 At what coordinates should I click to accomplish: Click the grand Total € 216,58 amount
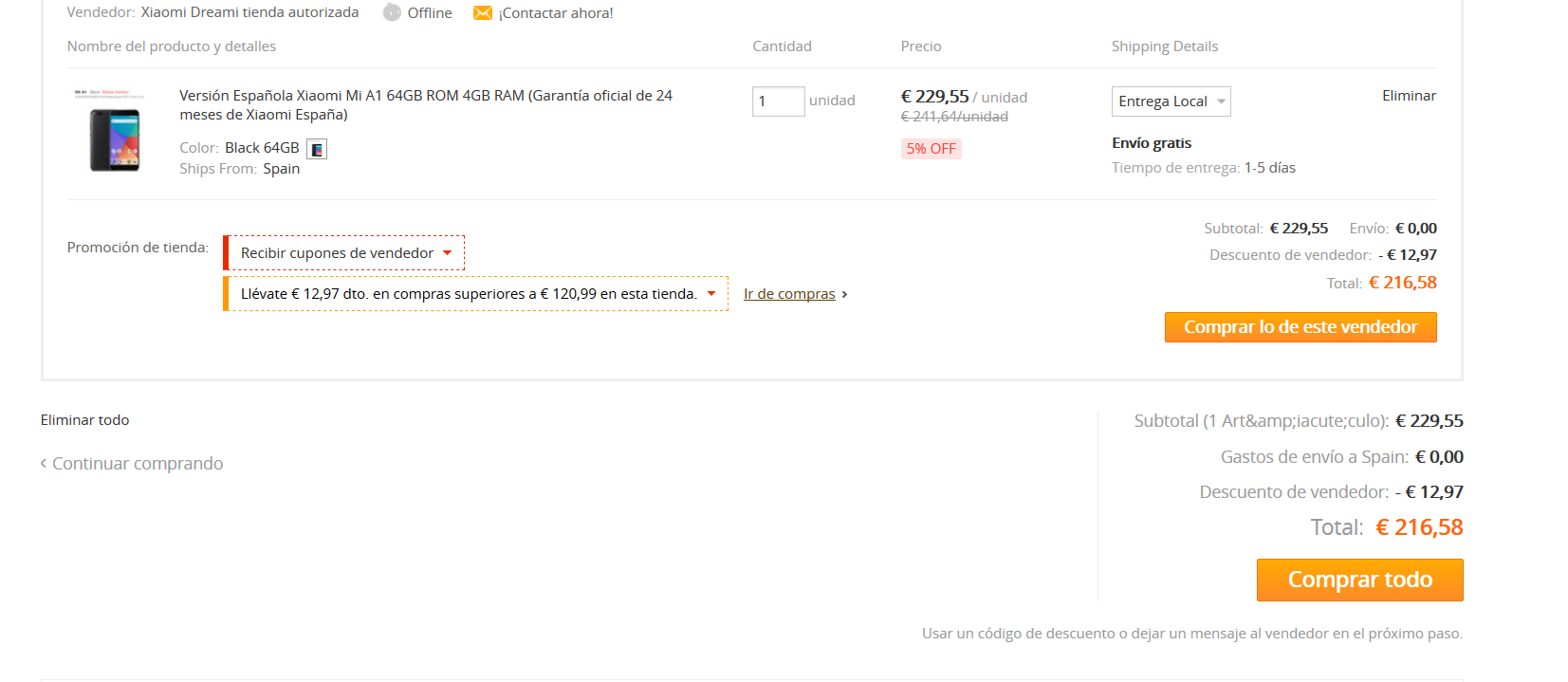point(1419,527)
